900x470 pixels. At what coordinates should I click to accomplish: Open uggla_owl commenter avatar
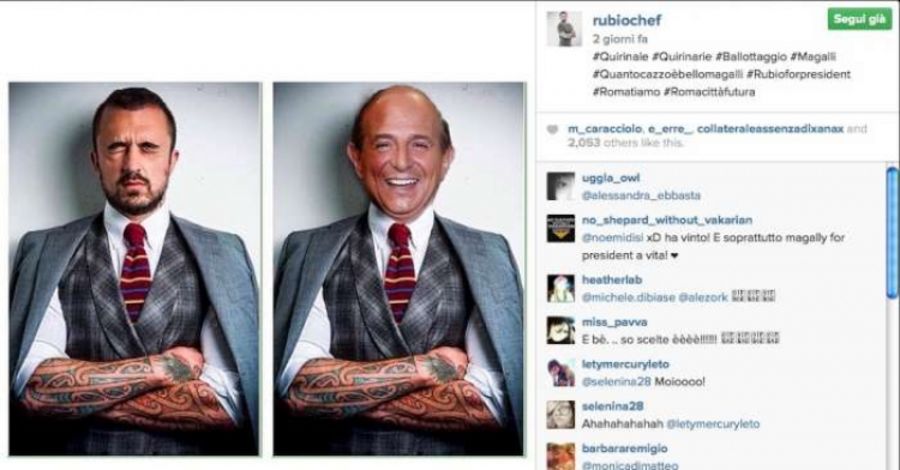(561, 186)
